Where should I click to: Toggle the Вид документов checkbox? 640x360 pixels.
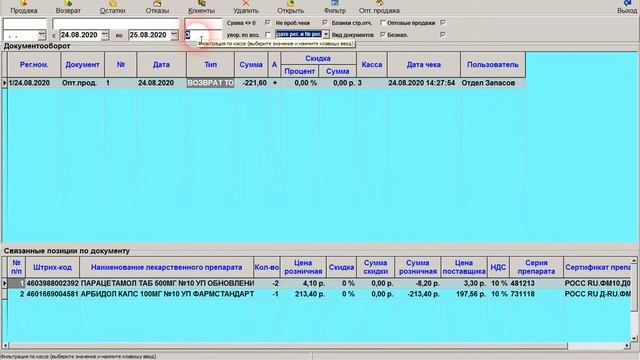click(383, 35)
